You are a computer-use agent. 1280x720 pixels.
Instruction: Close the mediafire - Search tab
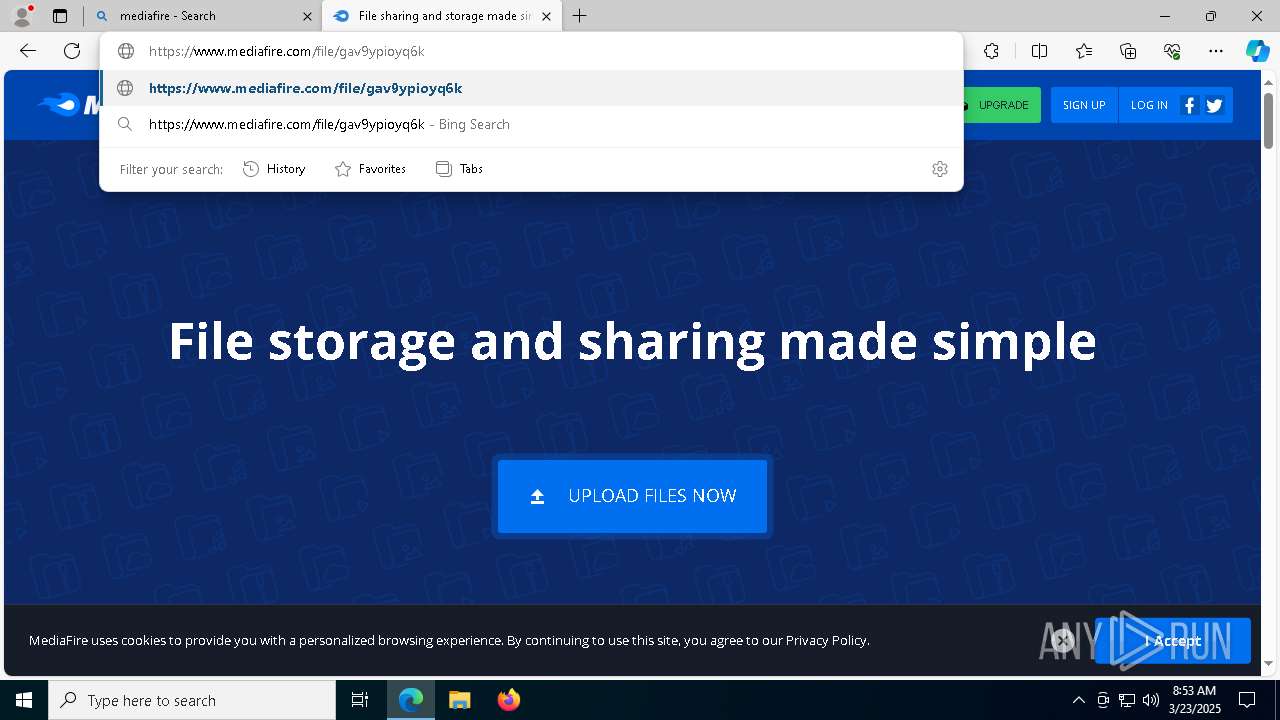click(307, 16)
